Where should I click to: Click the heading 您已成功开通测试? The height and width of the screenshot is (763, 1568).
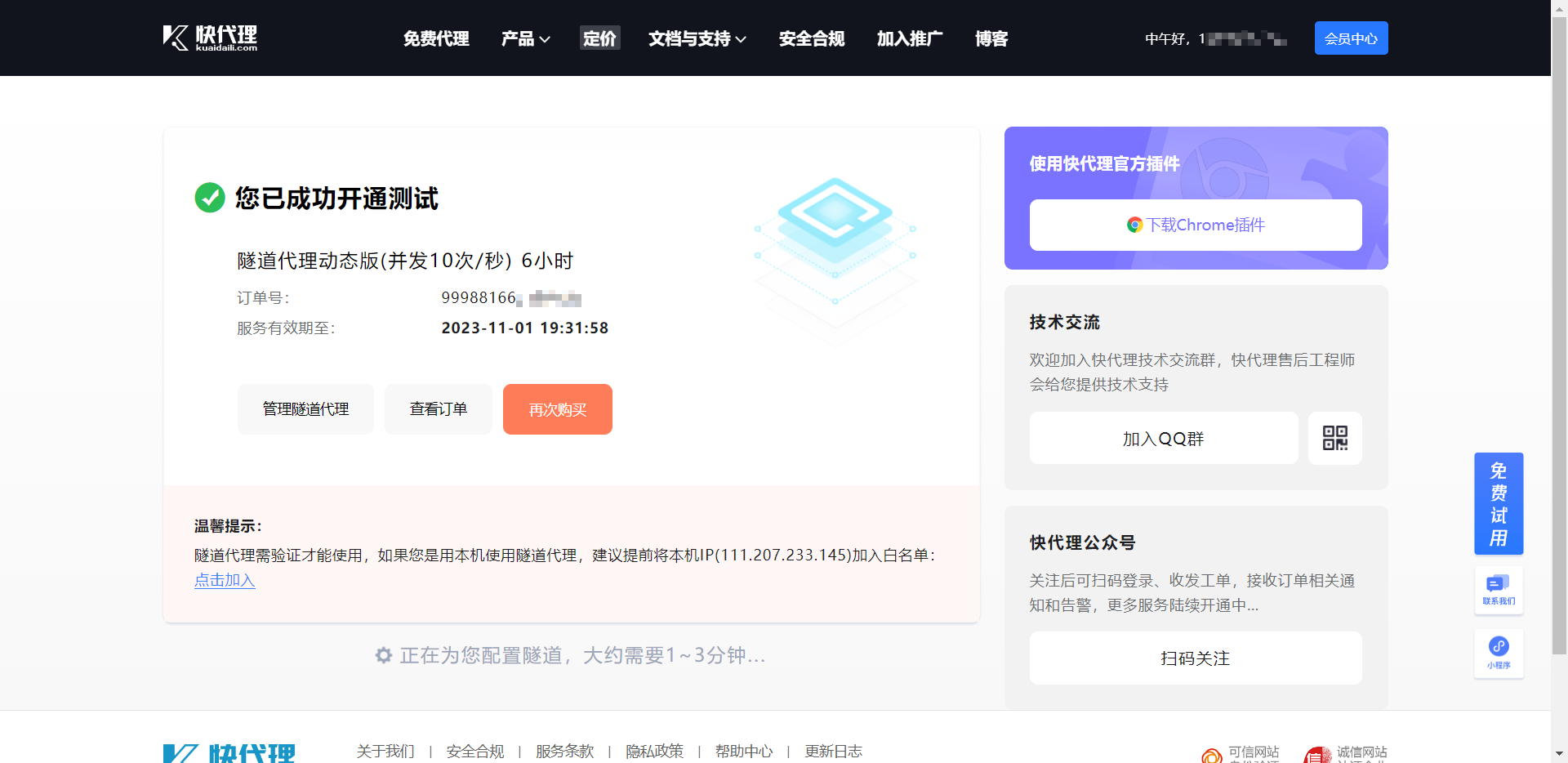(336, 198)
